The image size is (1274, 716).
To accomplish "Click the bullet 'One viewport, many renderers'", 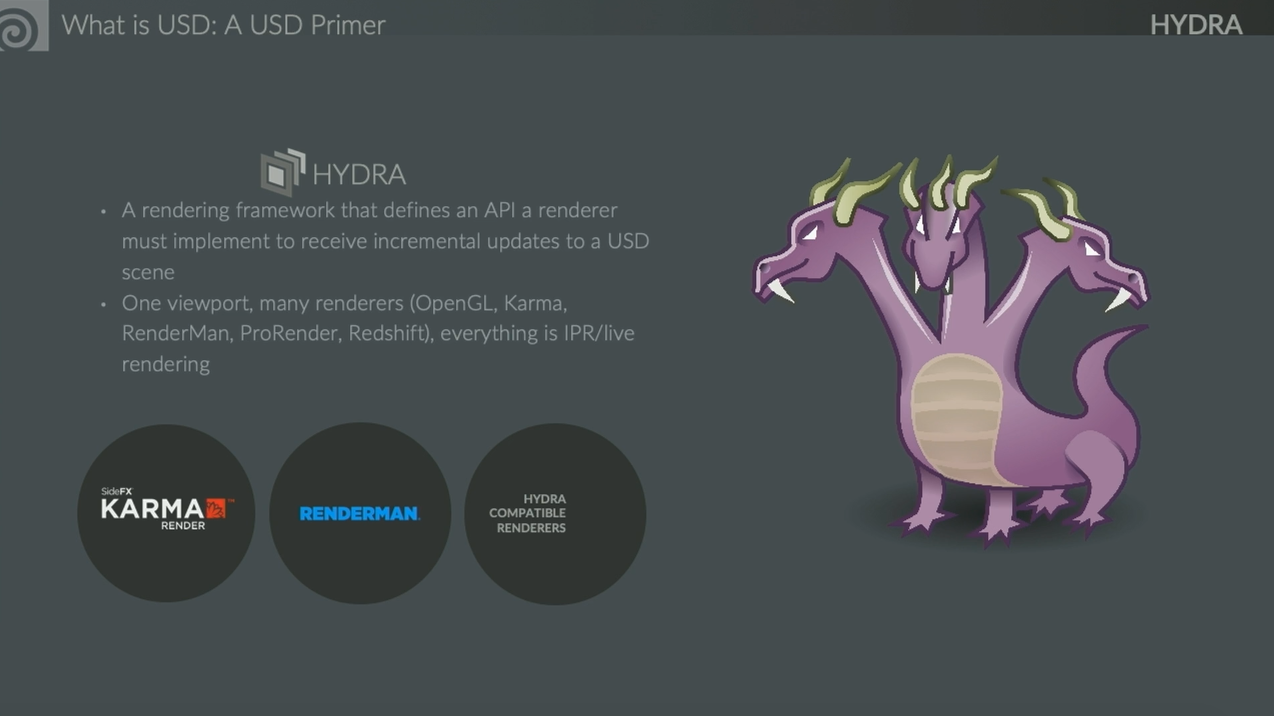I will click(x=378, y=333).
